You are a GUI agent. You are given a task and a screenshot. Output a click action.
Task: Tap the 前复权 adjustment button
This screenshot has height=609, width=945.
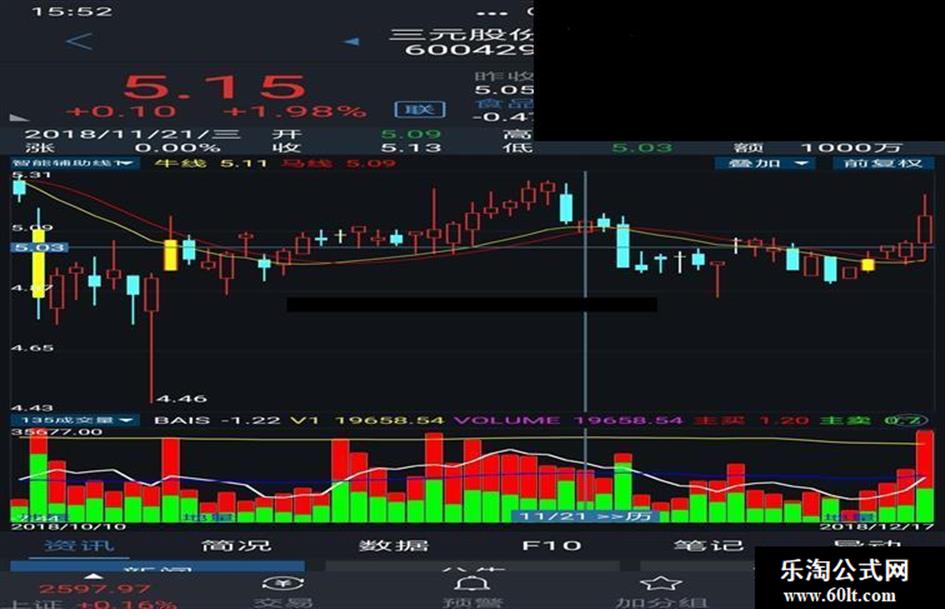tap(882, 163)
